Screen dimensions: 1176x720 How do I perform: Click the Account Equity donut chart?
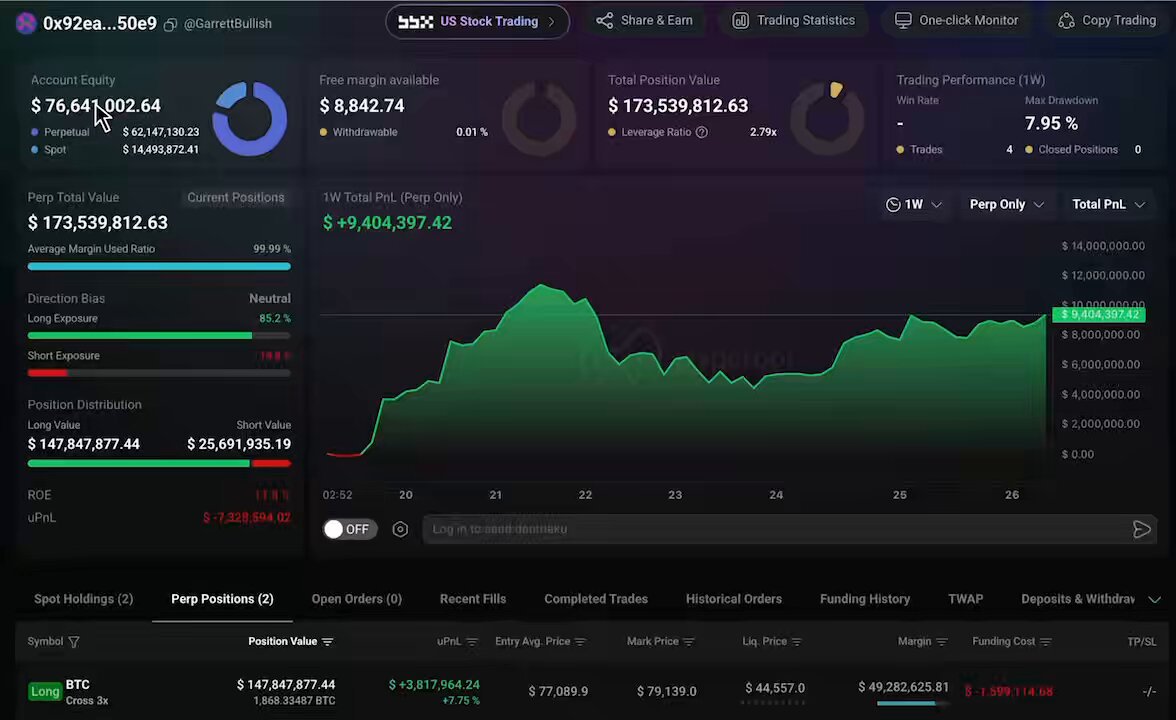[x=250, y=118]
